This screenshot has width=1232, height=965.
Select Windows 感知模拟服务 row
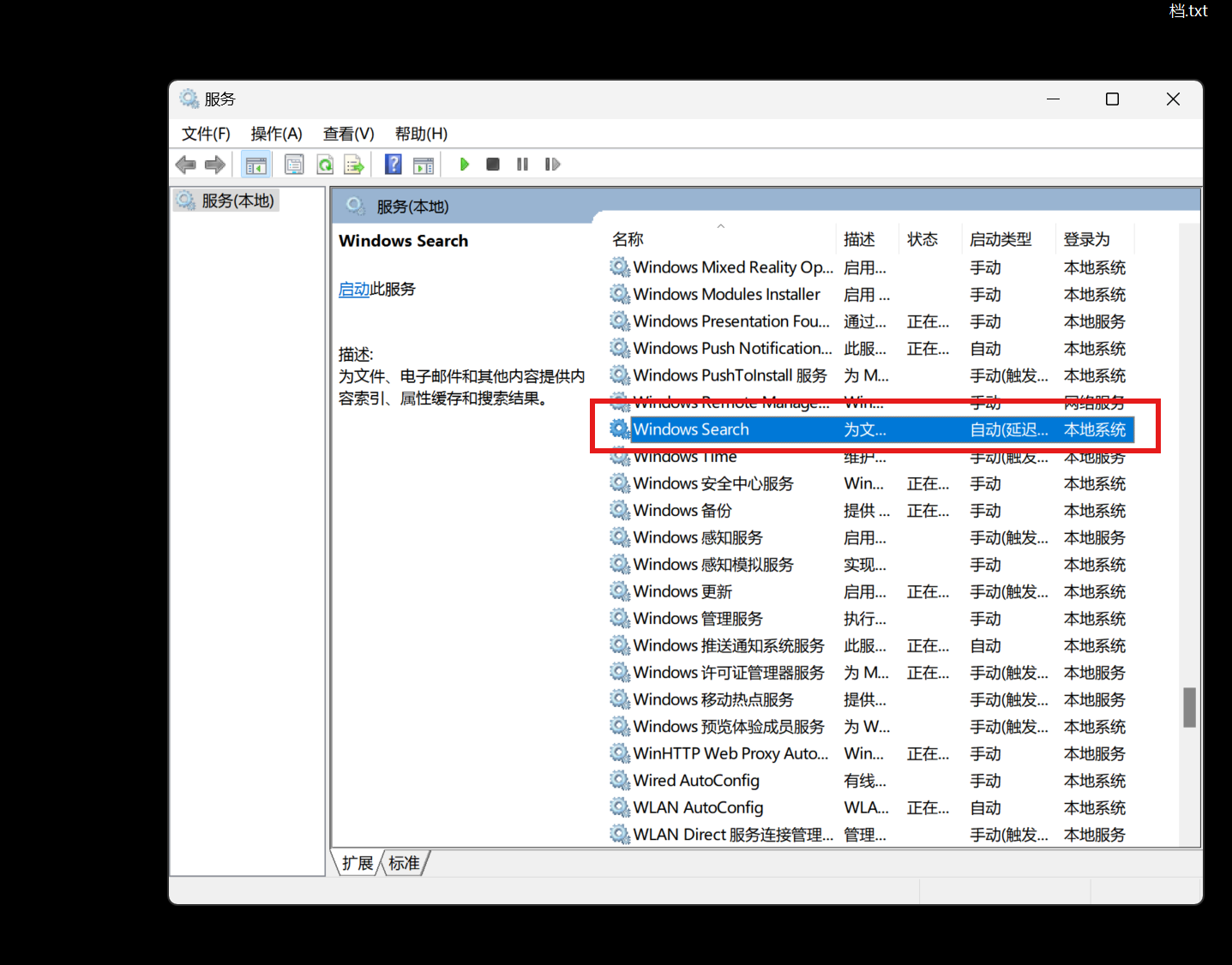pos(870,565)
